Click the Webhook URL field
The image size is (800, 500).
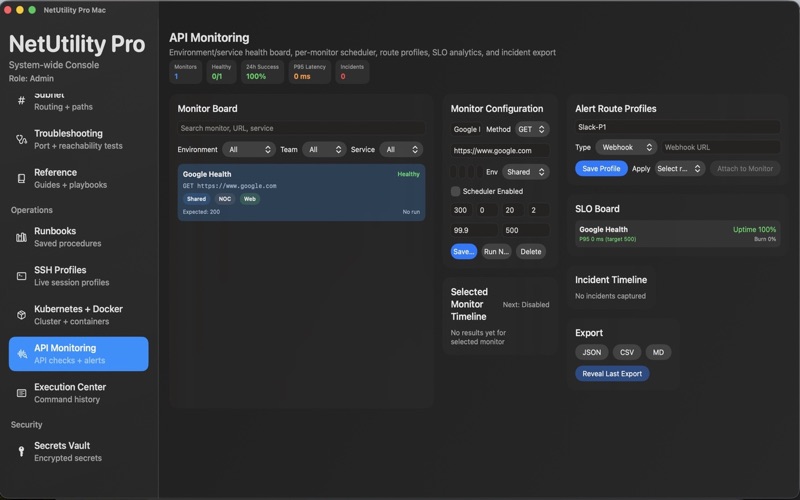pyautogui.click(x=721, y=147)
